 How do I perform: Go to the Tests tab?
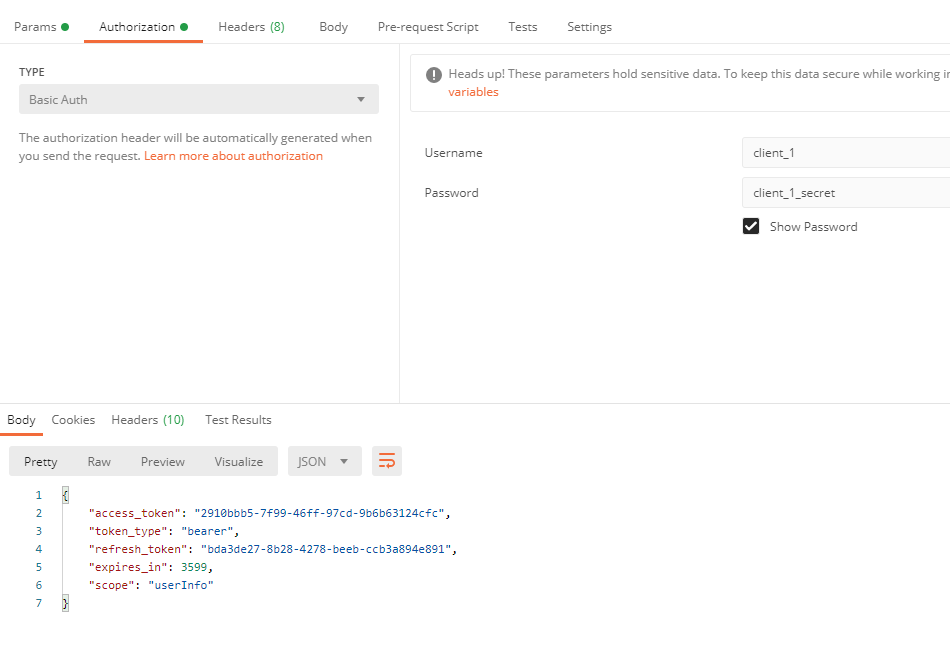[x=522, y=27]
